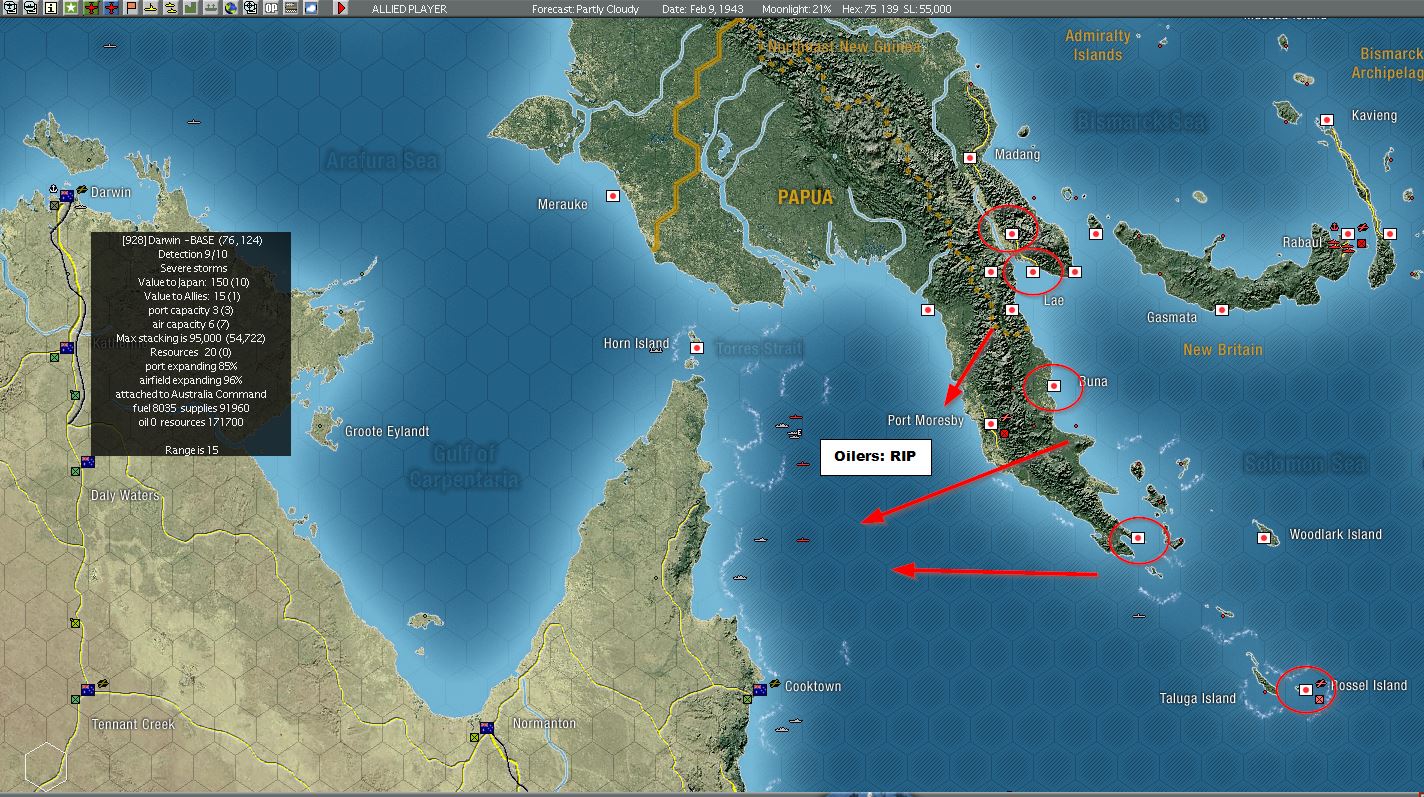Select the Japanese flag at Horn Island
Image resolution: width=1424 pixels, height=797 pixels.
696,347
